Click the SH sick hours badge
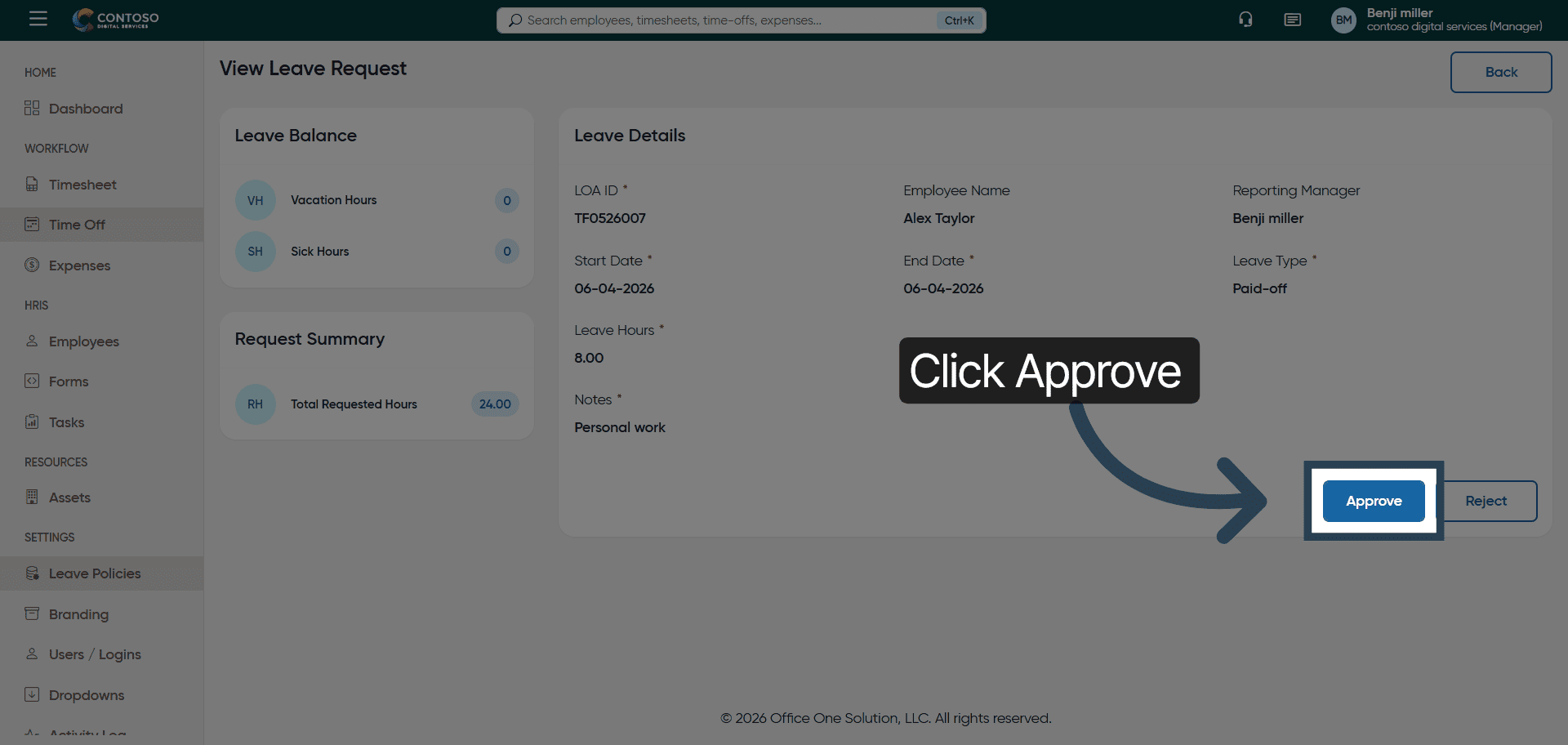1568x745 pixels. tap(256, 252)
